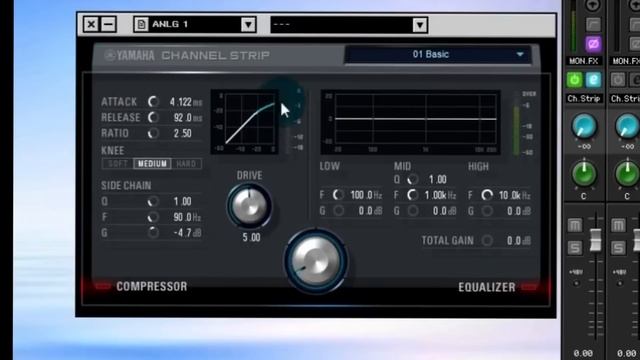Click the HIGH band G knob
The width and height of the screenshot is (640, 360).
pyautogui.click(x=487, y=211)
